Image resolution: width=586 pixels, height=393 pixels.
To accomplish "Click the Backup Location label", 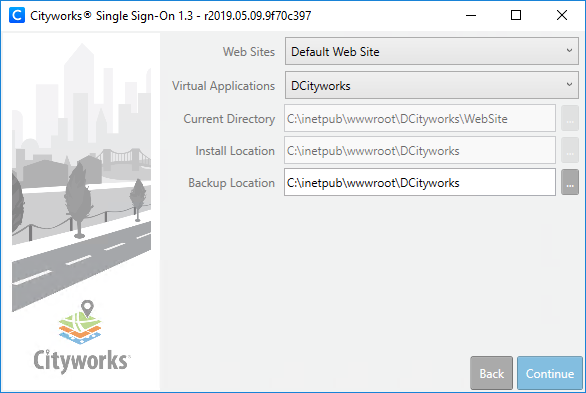I will click(x=231, y=183).
